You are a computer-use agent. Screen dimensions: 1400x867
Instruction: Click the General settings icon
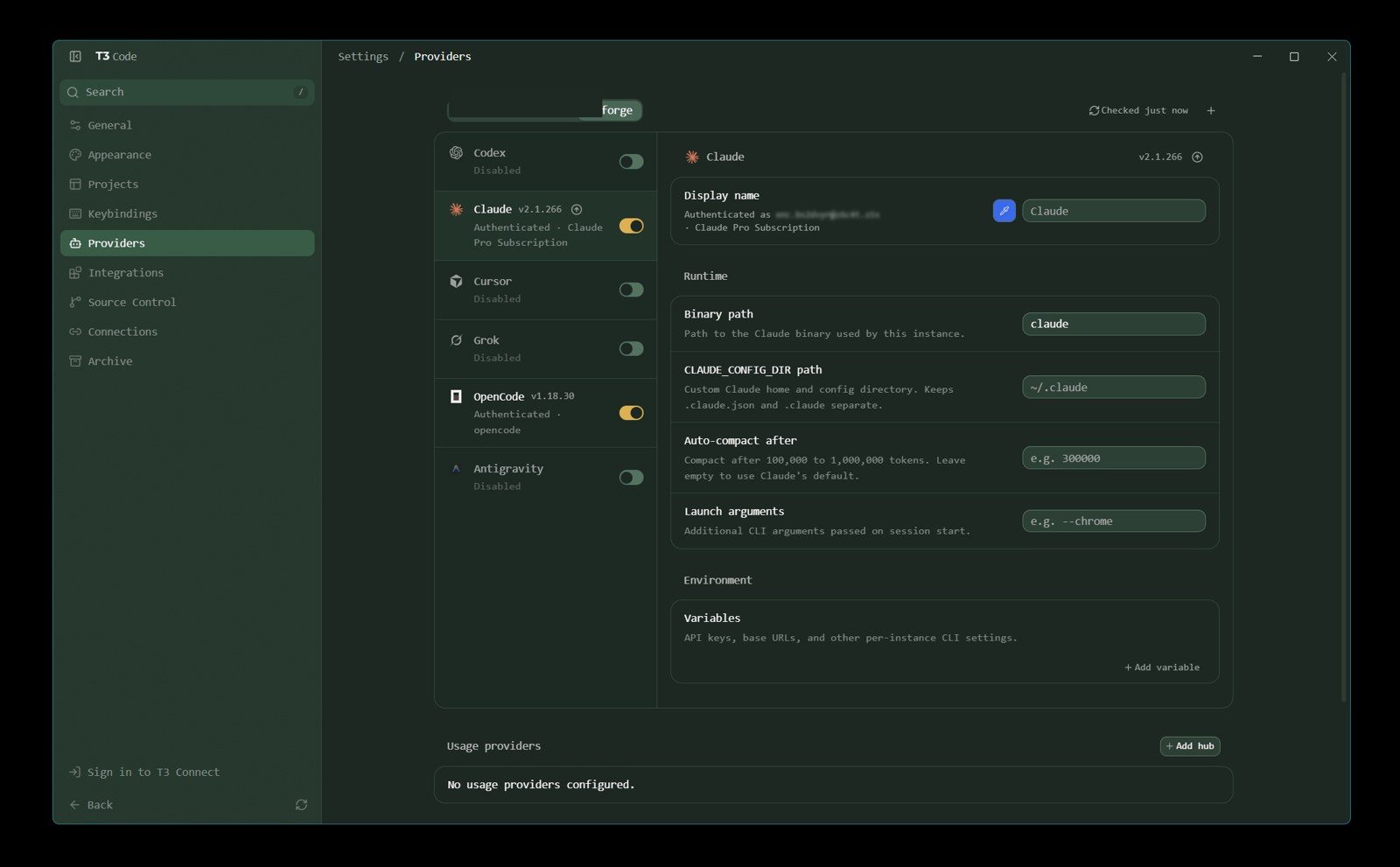tap(75, 125)
